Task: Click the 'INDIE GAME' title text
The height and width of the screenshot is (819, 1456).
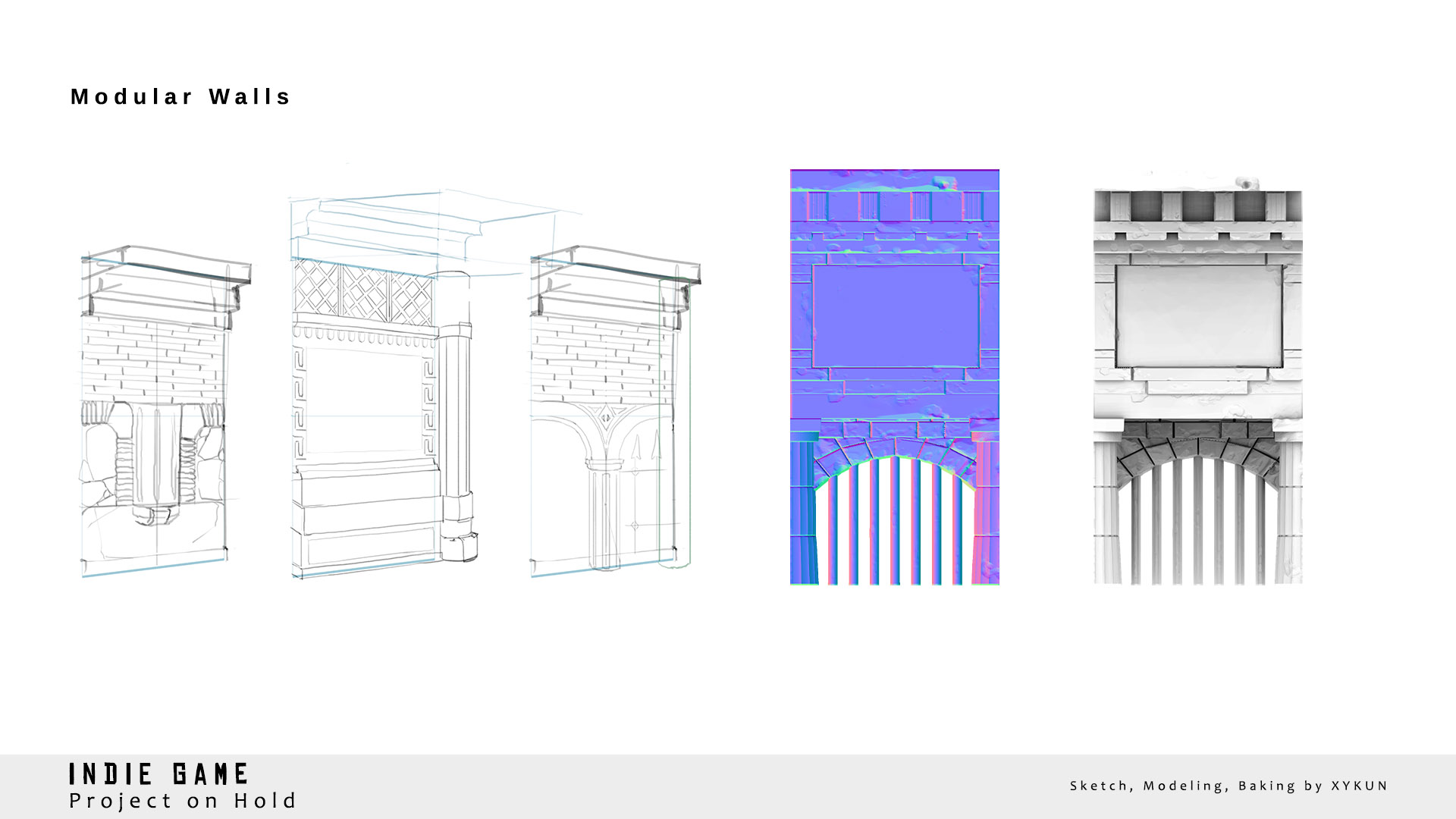Action: (x=158, y=774)
